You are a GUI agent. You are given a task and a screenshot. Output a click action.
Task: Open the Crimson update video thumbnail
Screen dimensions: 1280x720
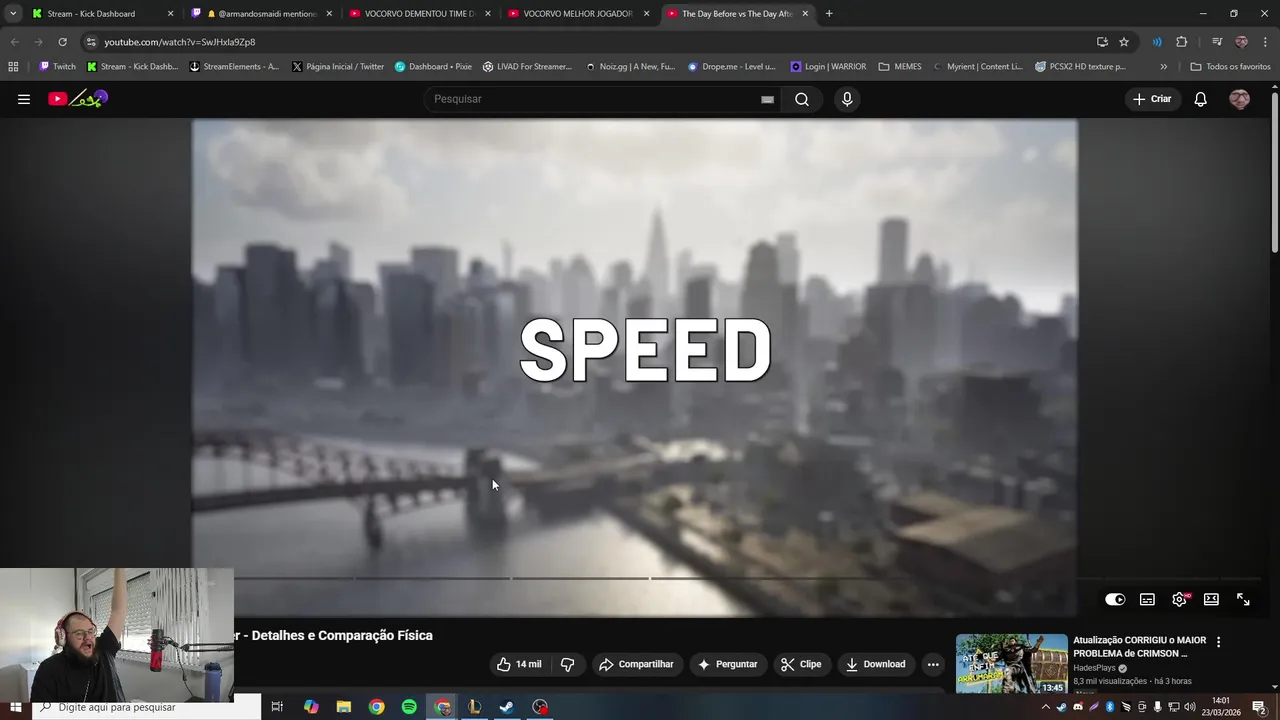[x=1012, y=663]
